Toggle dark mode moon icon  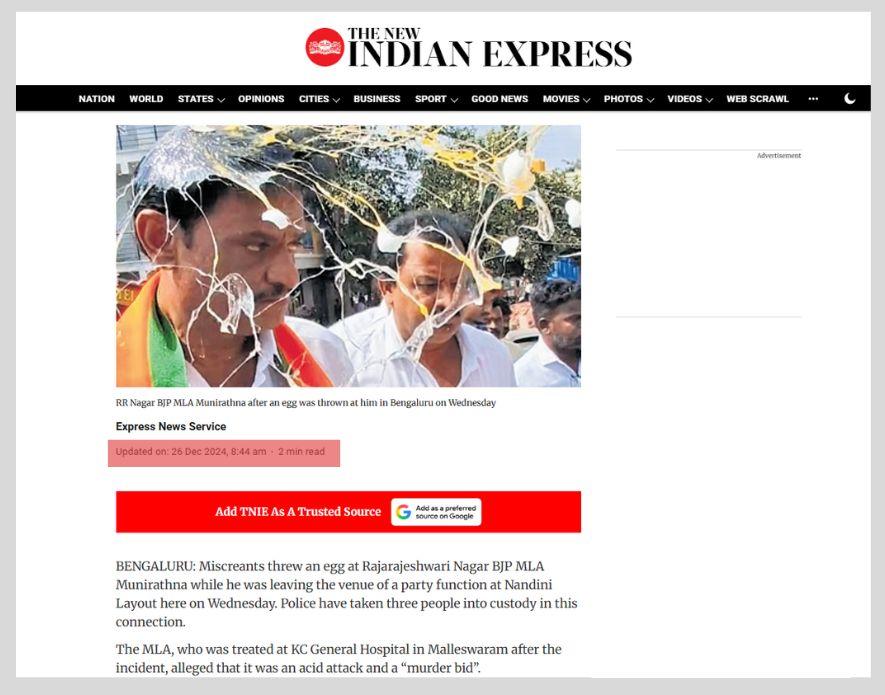(x=849, y=99)
